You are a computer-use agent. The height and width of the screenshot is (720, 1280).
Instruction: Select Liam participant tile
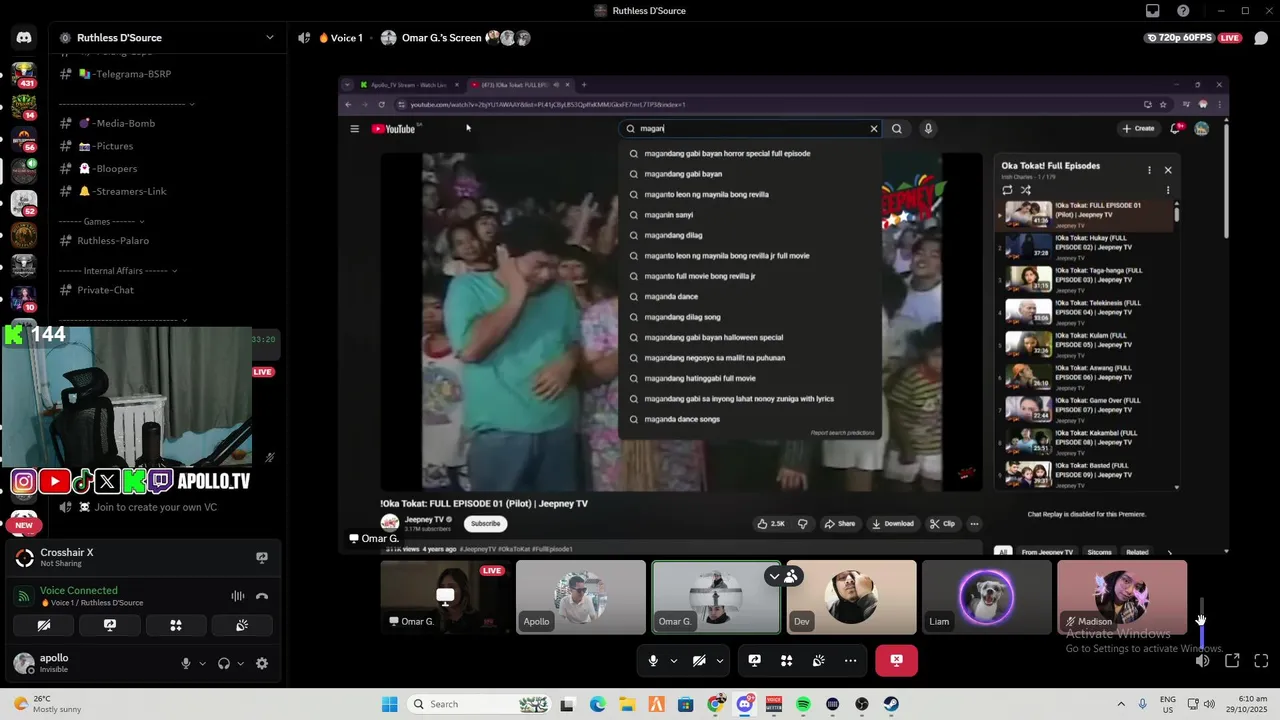coord(987,597)
